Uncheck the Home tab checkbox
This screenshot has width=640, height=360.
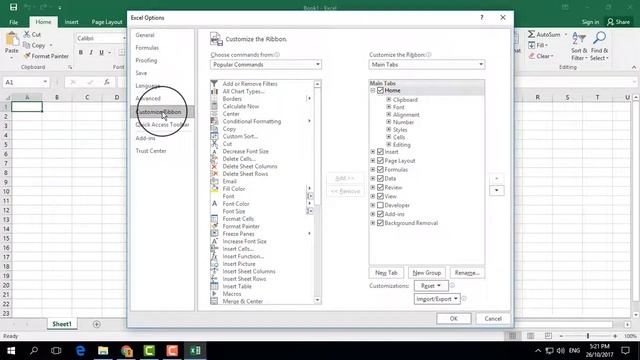[x=380, y=90]
